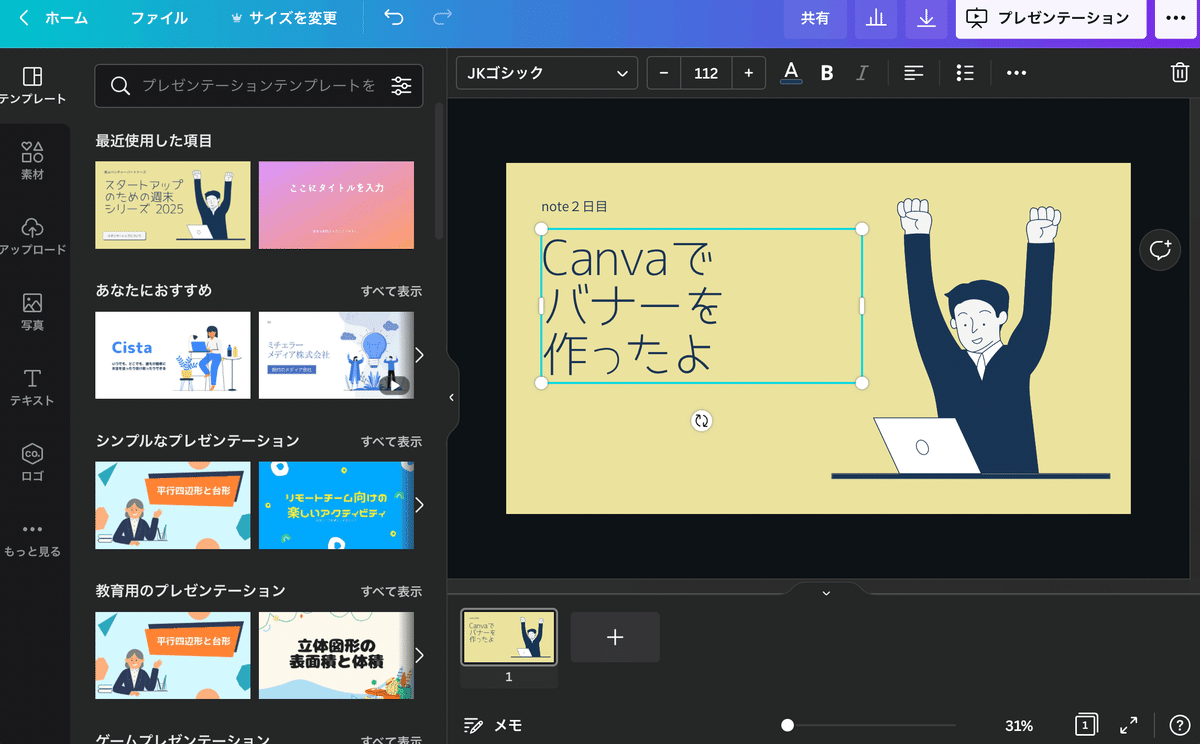
Task: Open the text color picker
Action: pyautogui.click(x=791, y=73)
